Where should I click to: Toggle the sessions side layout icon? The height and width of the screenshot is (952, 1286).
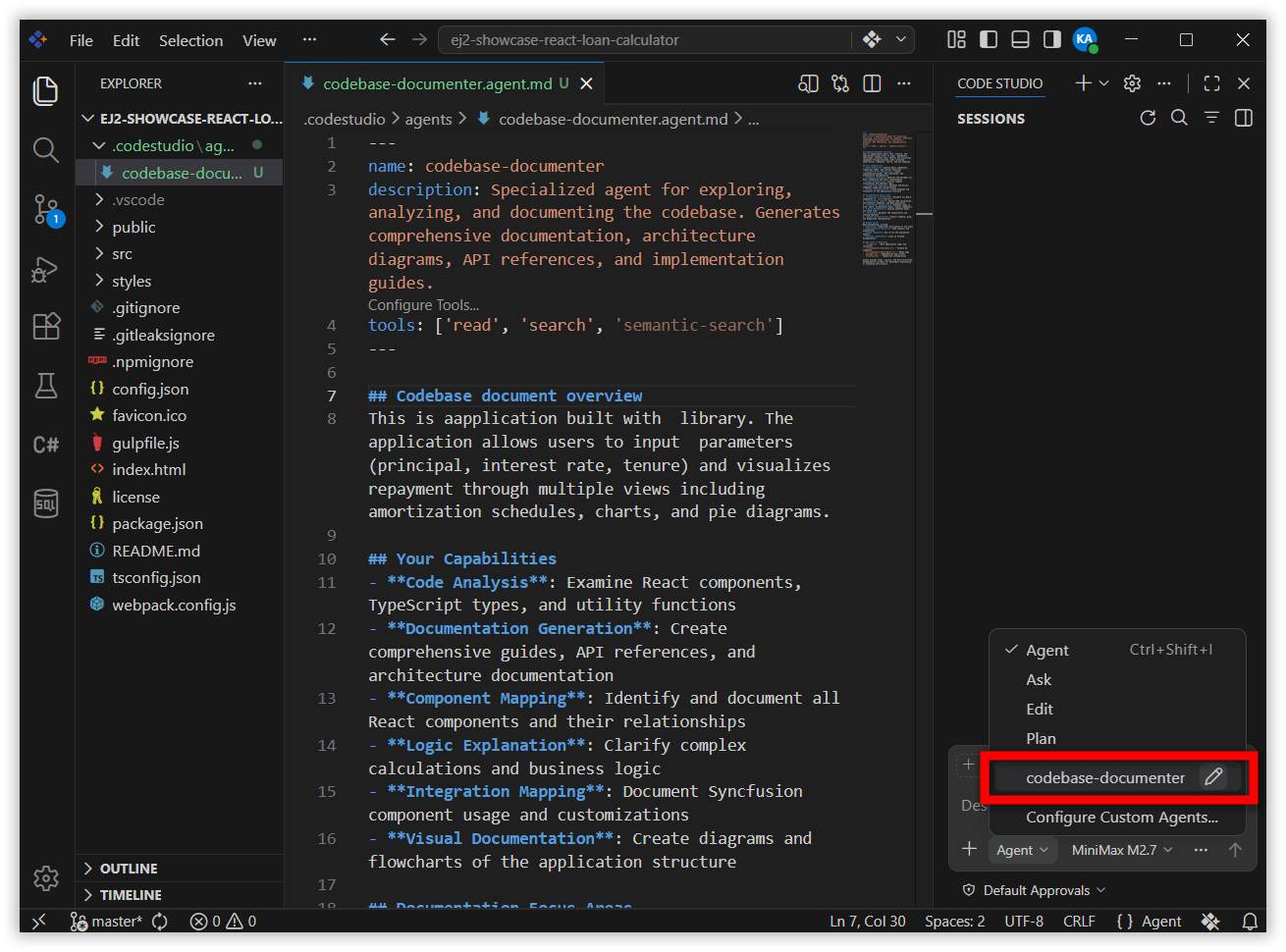(1243, 118)
